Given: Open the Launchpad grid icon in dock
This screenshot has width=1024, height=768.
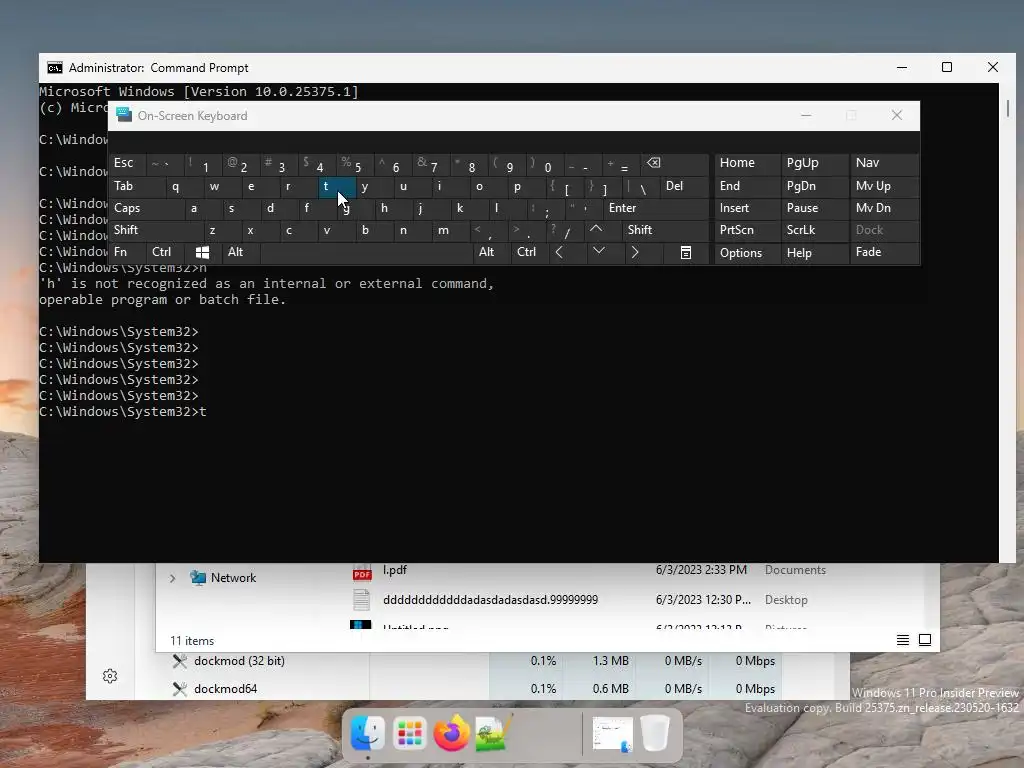Looking at the screenshot, I should pos(409,734).
